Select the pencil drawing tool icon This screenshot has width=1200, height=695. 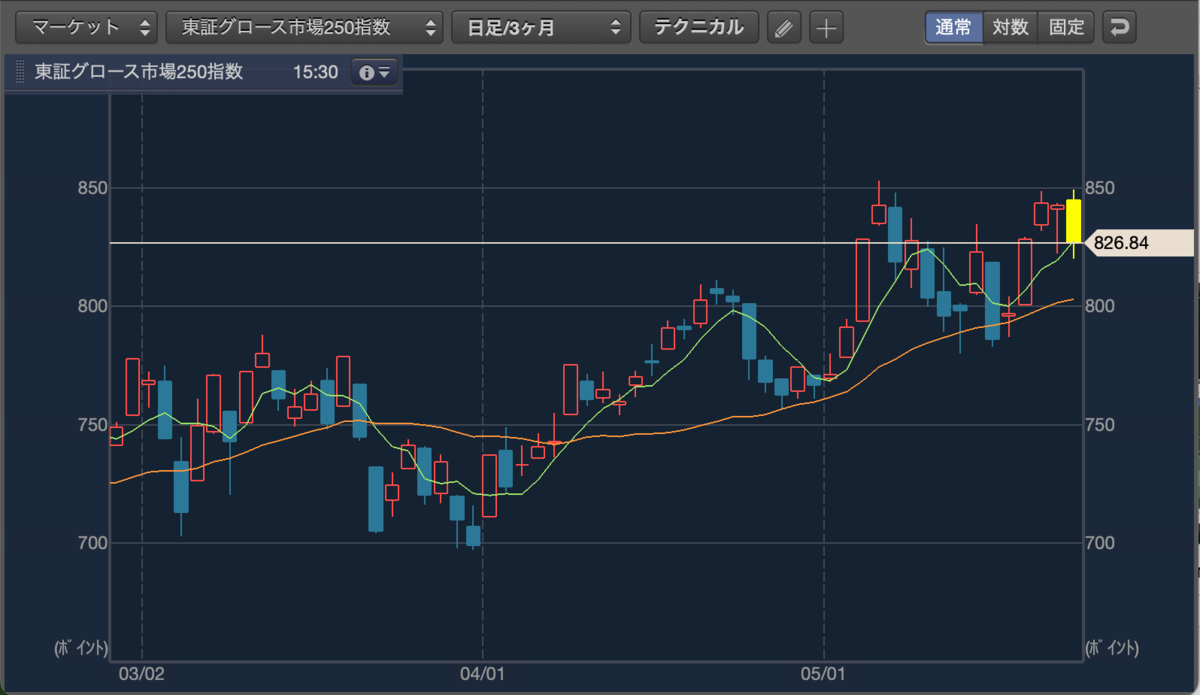pyautogui.click(x=784, y=27)
